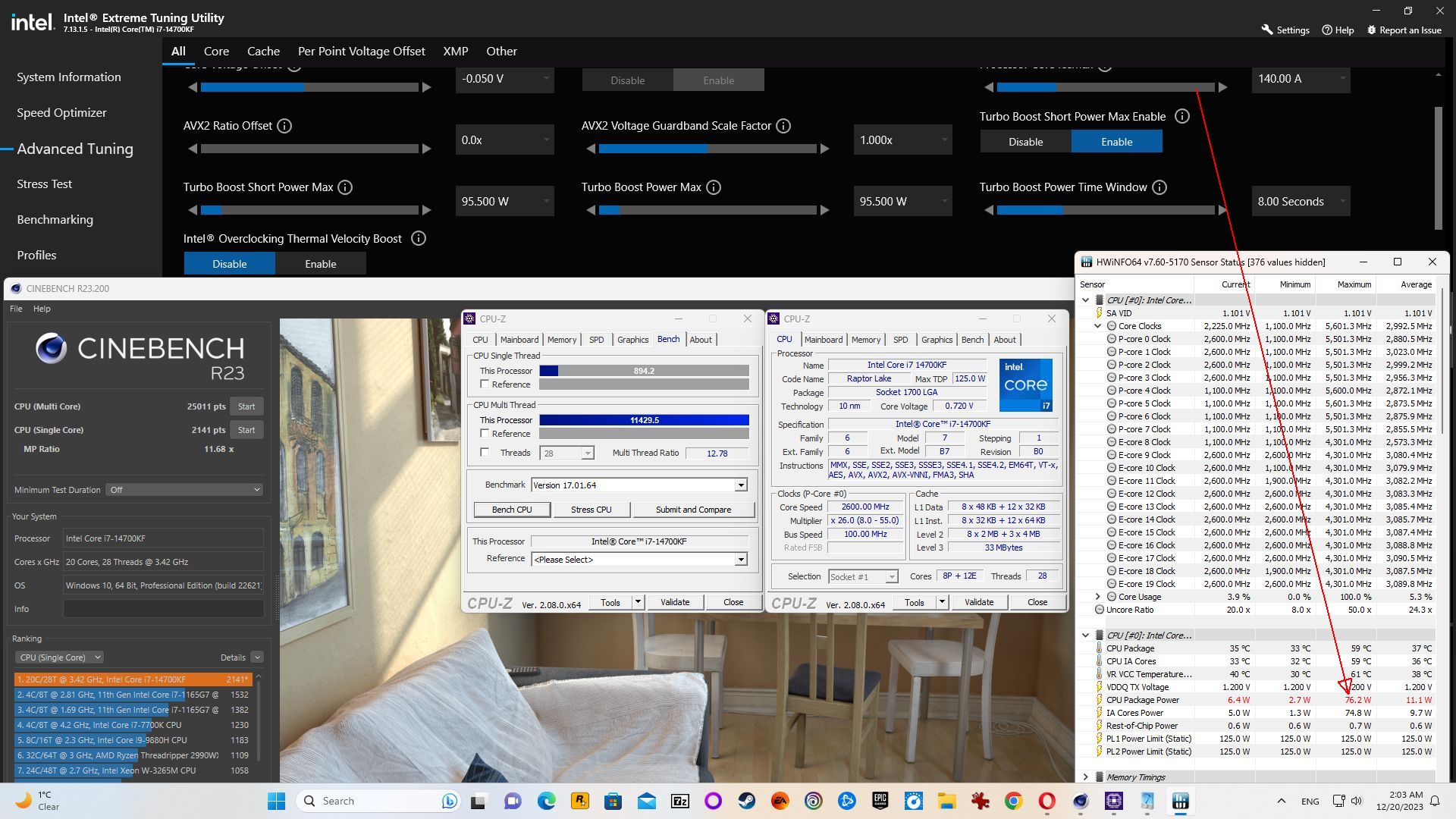
Task: Decrease AVX2 Ratio Offset with left arrow
Action: (x=193, y=149)
